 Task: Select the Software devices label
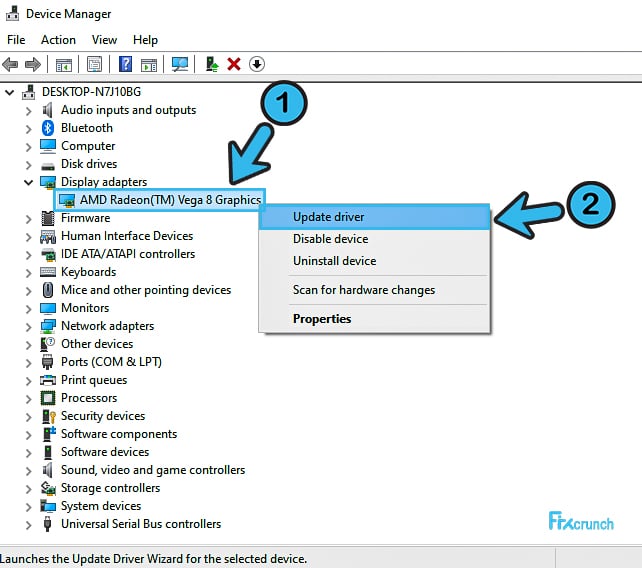(x=105, y=452)
